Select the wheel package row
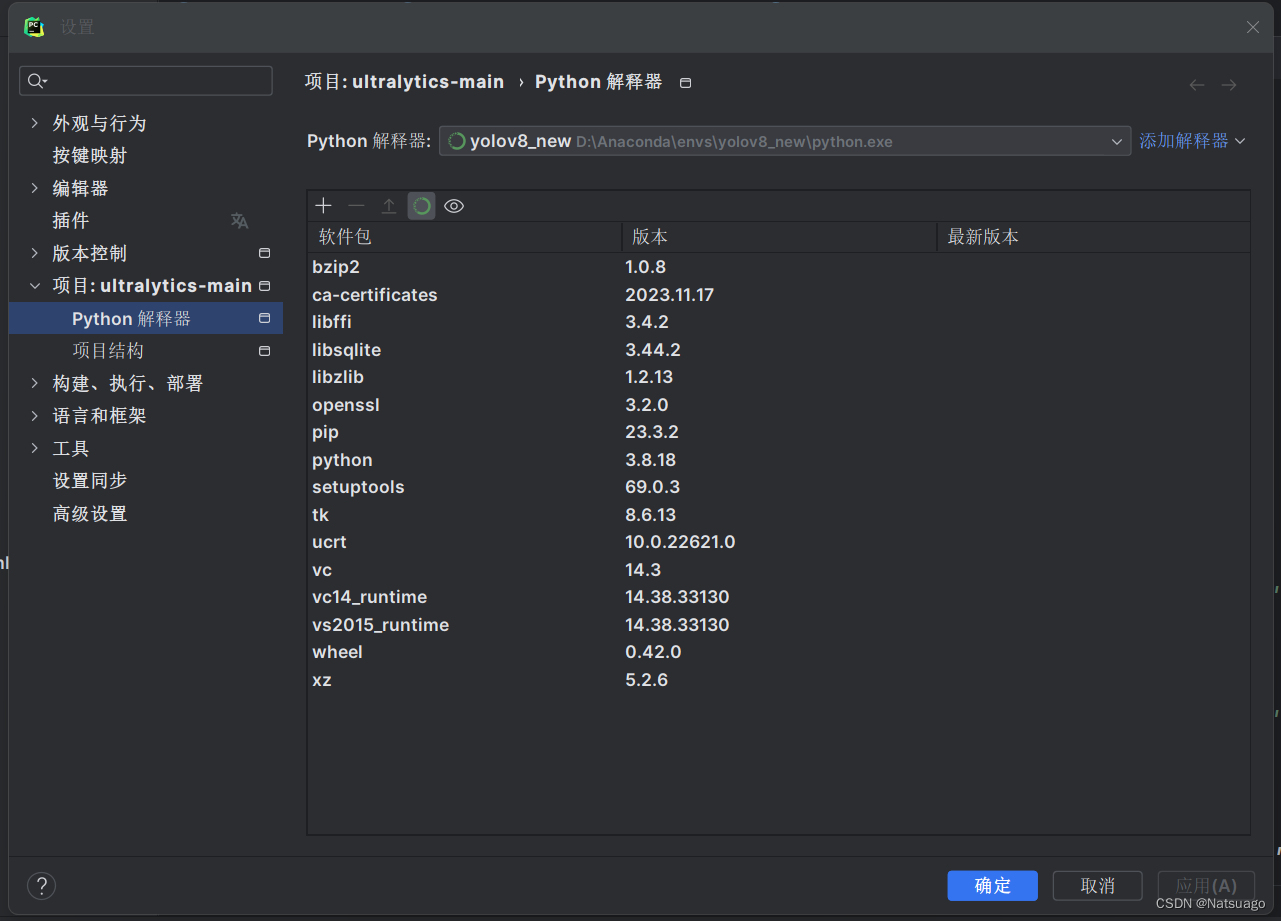Image resolution: width=1281 pixels, height=921 pixels. [x=779, y=652]
